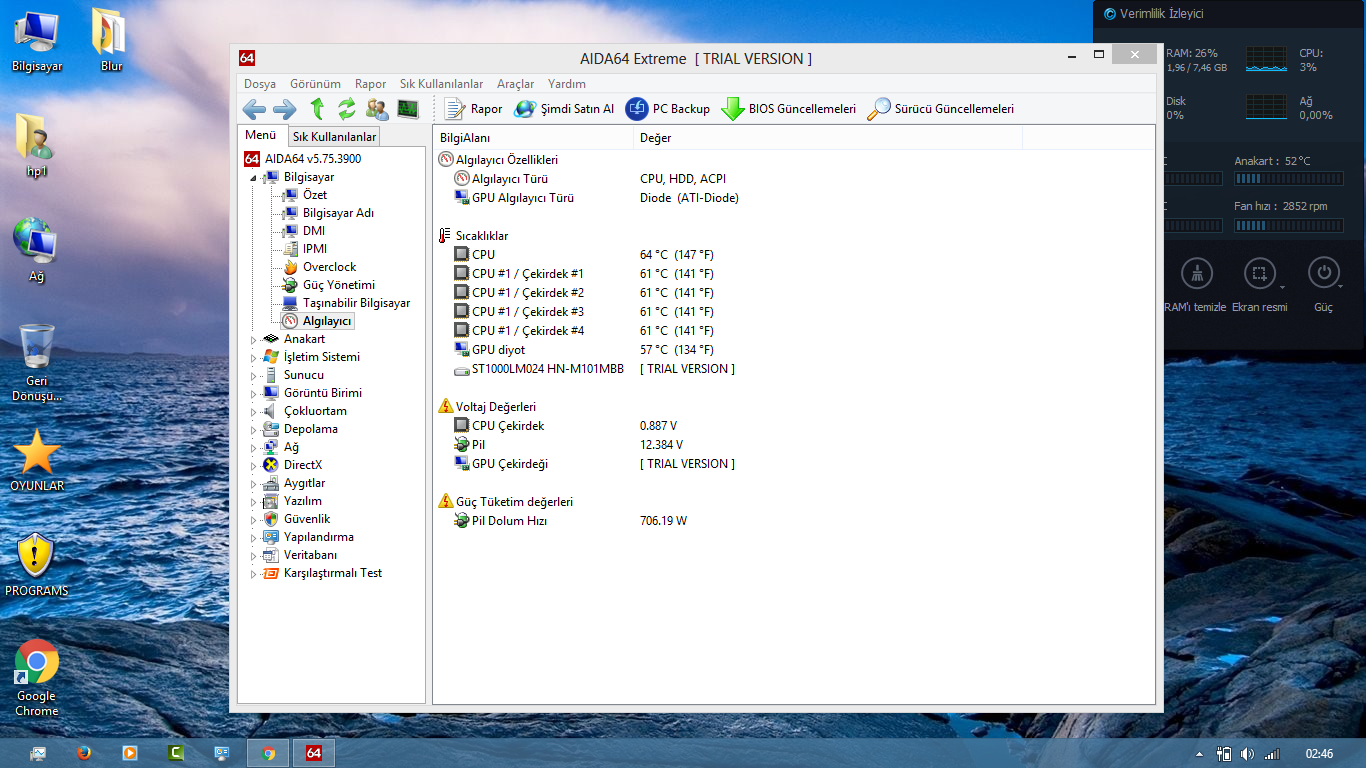Select the OYUNLAR star desktop icon
Screen dimensions: 1366x768
37,461
